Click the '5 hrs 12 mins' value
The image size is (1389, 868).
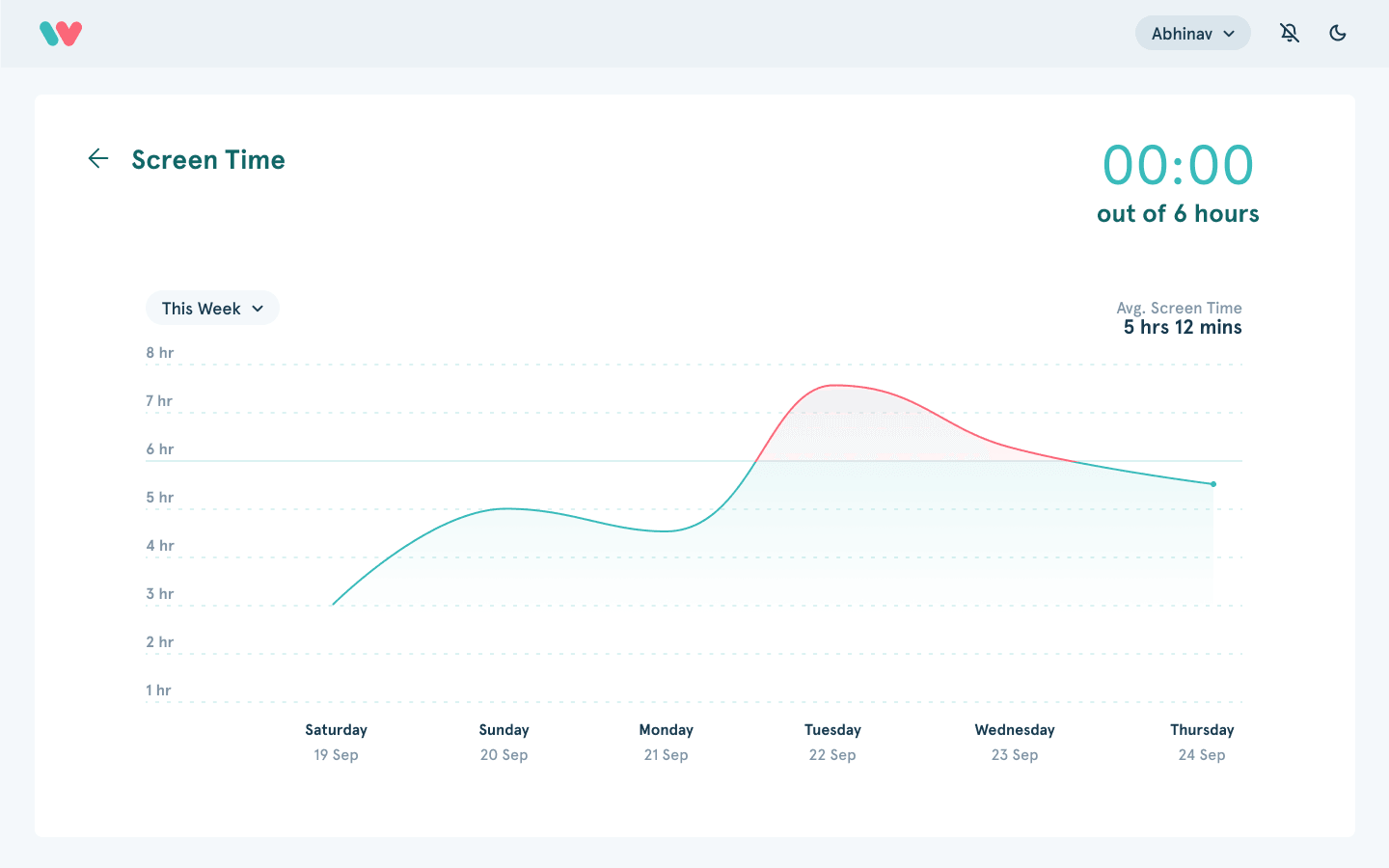(x=1183, y=328)
